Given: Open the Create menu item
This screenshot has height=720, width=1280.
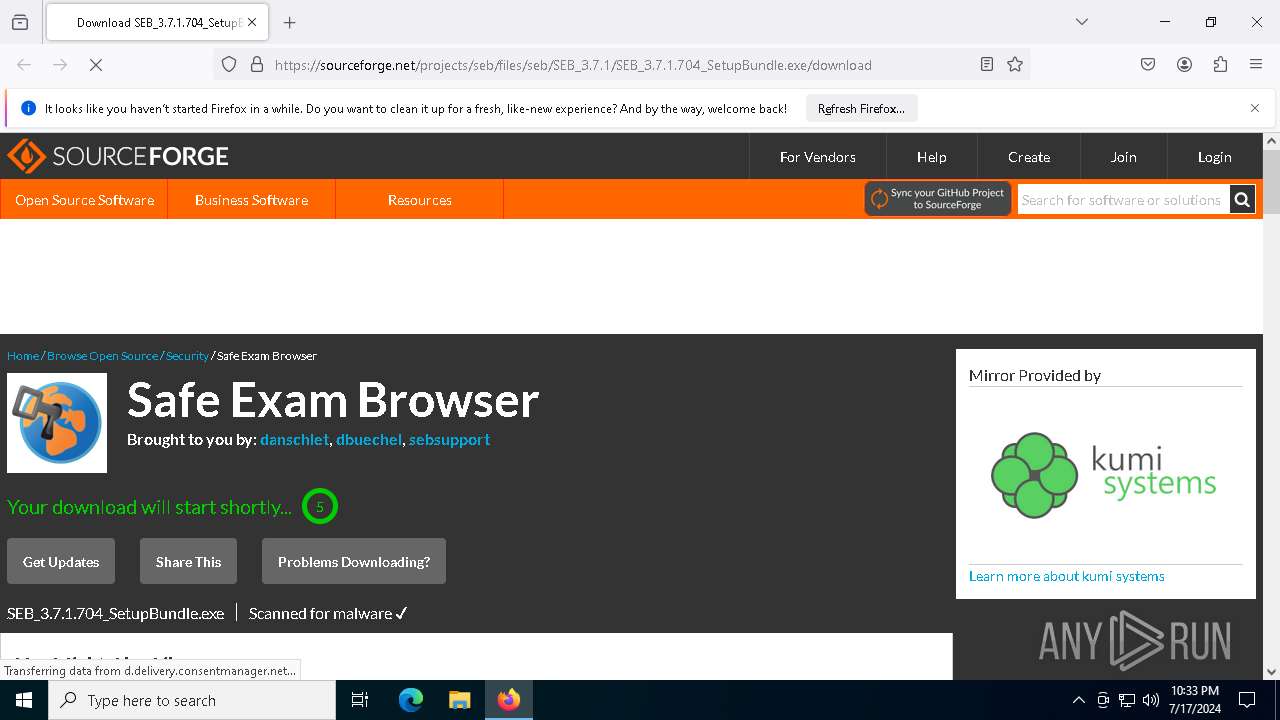Looking at the screenshot, I should point(1029,157).
